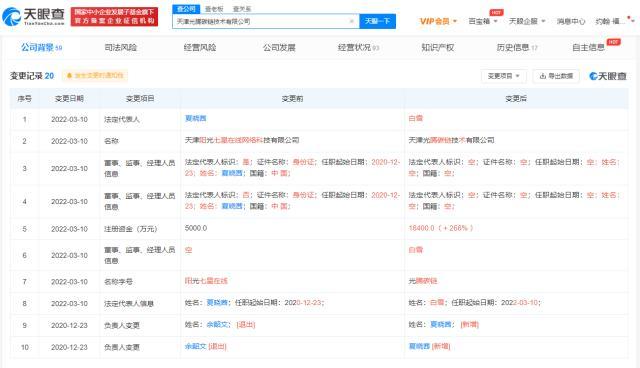Open the user account menu at top right
This screenshot has width=640, height=368.
click(x=614, y=21)
